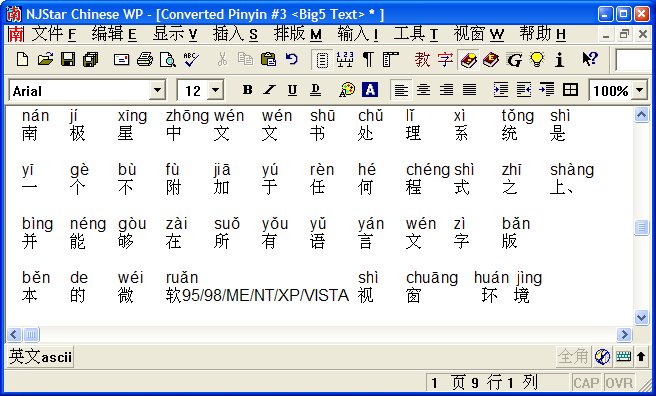Screen dimensions: 656x396
Task: Open the red E dictionary book icon
Action: [x=491, y=60]
